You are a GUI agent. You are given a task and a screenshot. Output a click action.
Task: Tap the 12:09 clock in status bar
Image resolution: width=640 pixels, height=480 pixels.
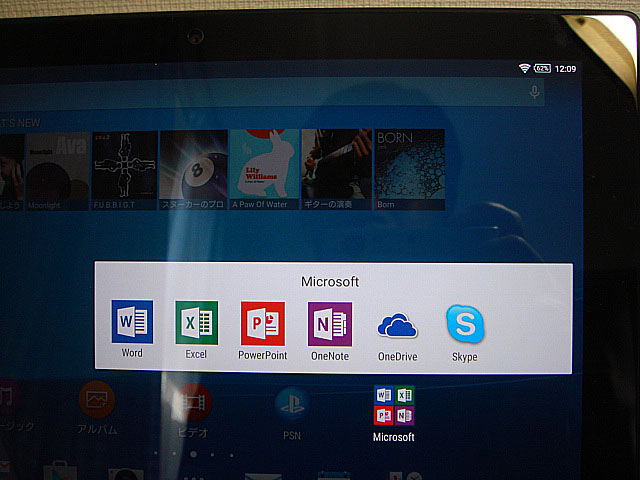click(x=565, y=69)
